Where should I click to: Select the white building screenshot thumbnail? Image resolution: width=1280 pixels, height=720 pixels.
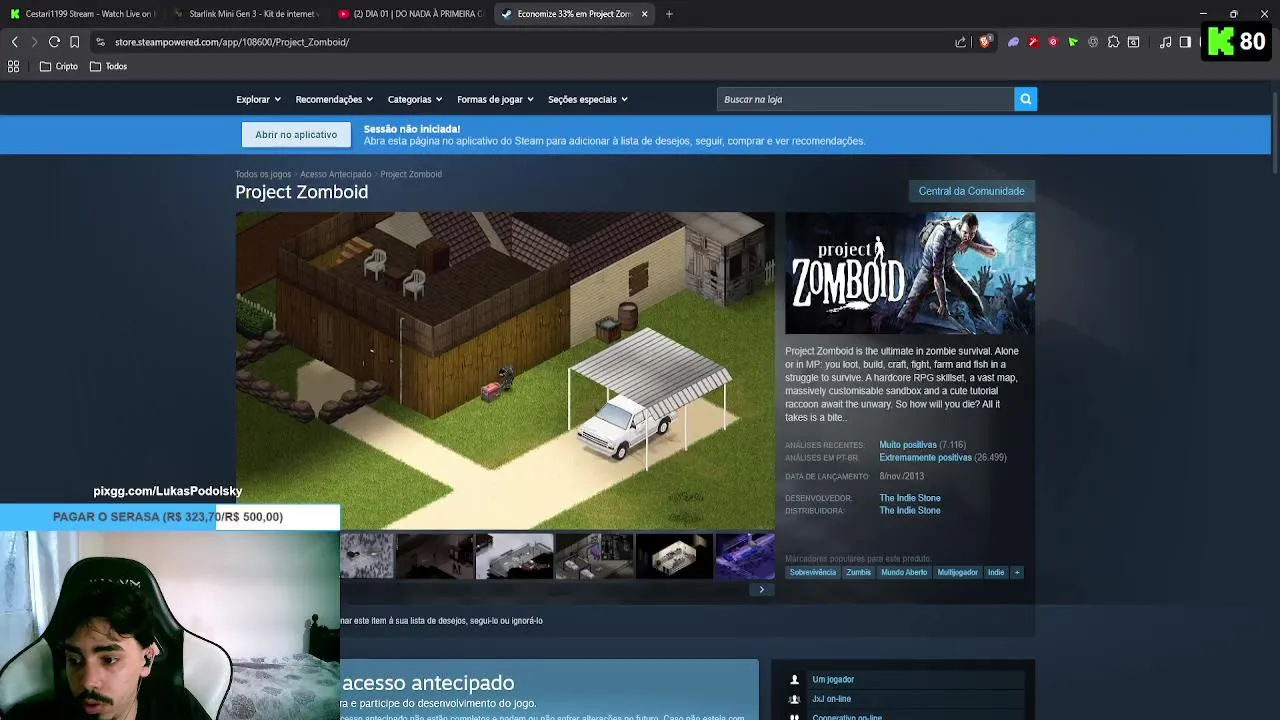tap(514, 556)
